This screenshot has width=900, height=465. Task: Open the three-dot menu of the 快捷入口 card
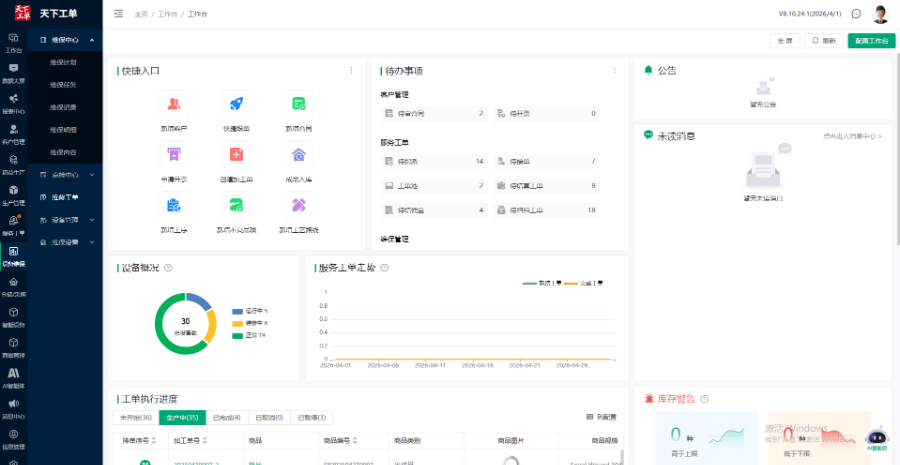tap(351, 71)
